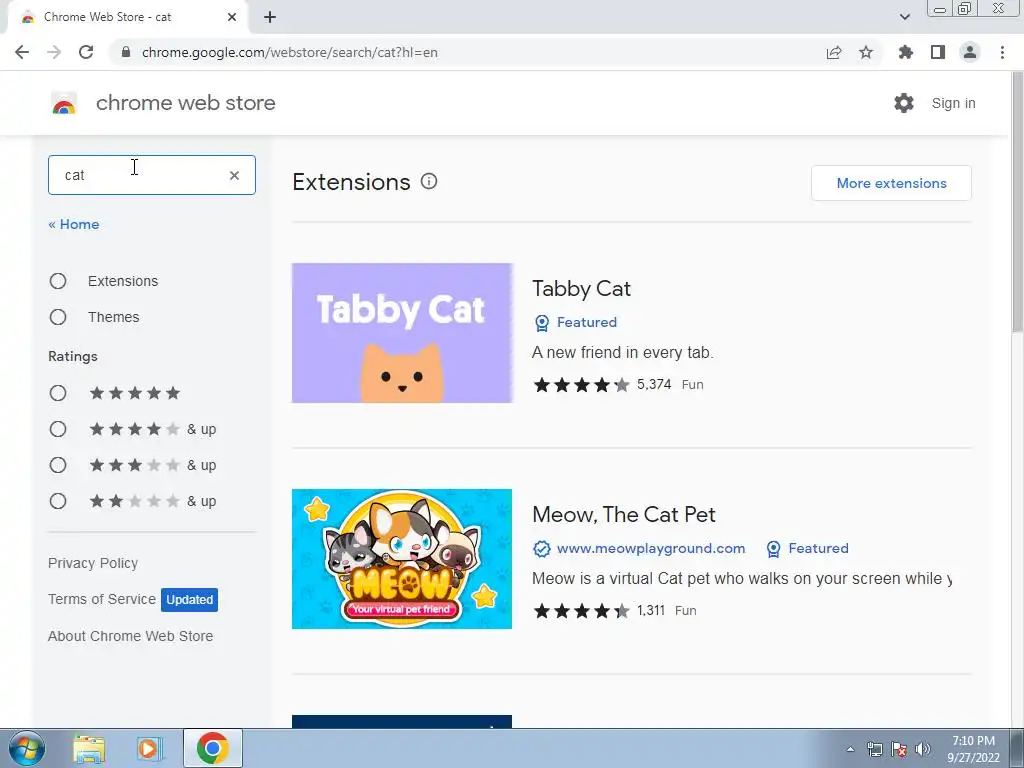
Task: Share this page using the share icon
Action: click(834, 52)
